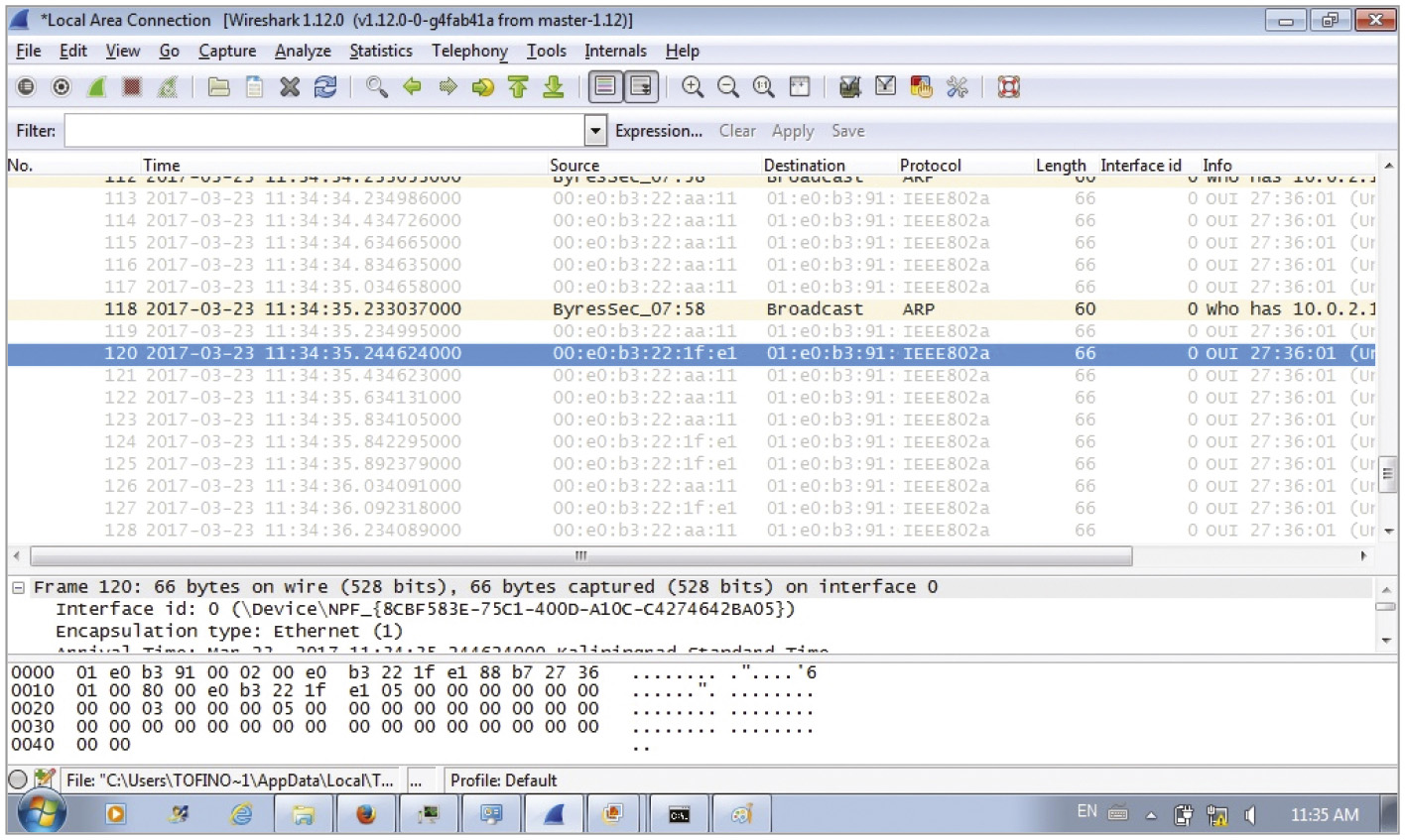Viewport: 1405px width, 840px height.
Task: Stop the running capture (red square)
Action: pyautogui.click(x=131, y=87)
